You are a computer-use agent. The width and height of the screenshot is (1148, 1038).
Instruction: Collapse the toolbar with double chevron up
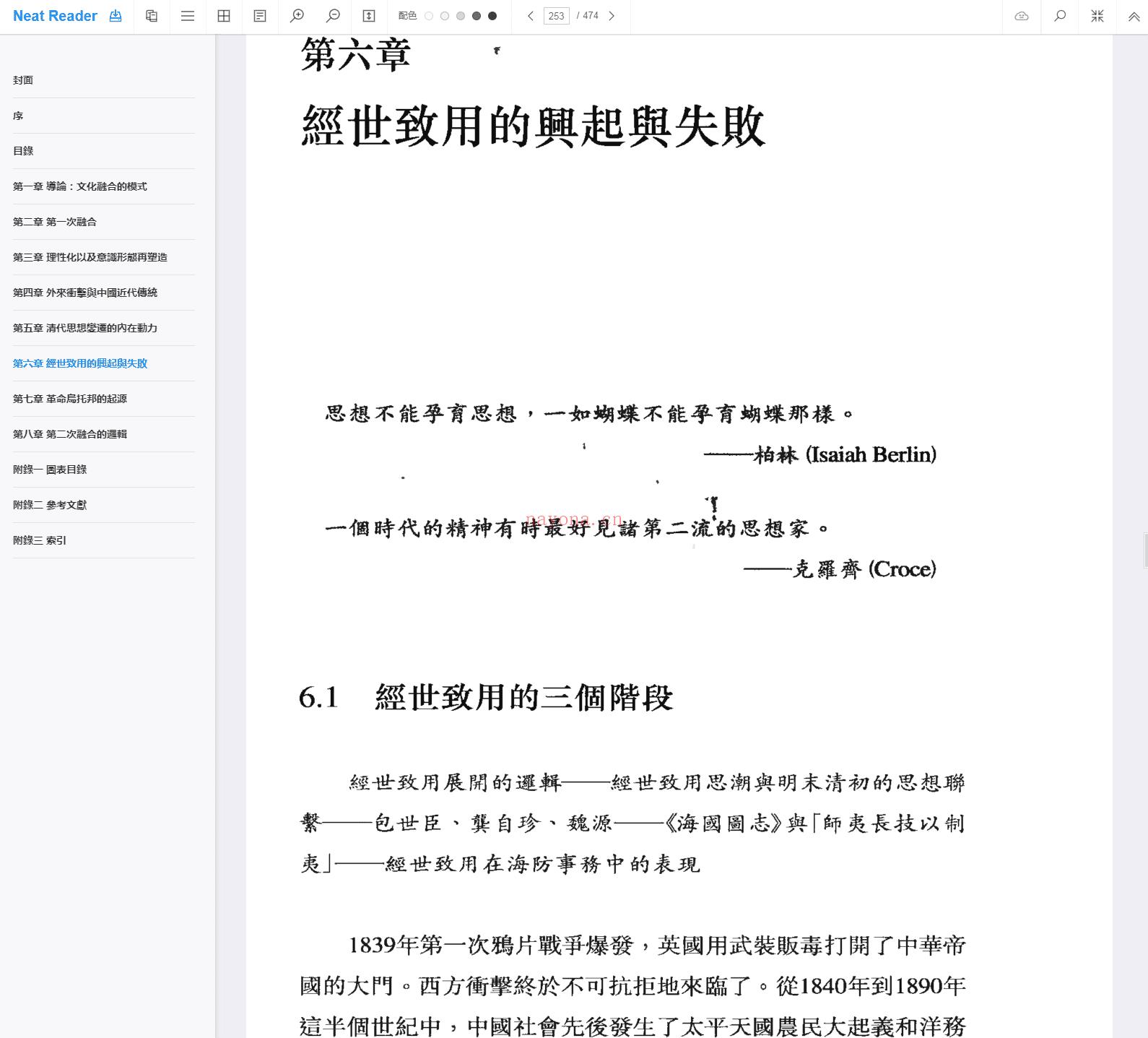1134,17
